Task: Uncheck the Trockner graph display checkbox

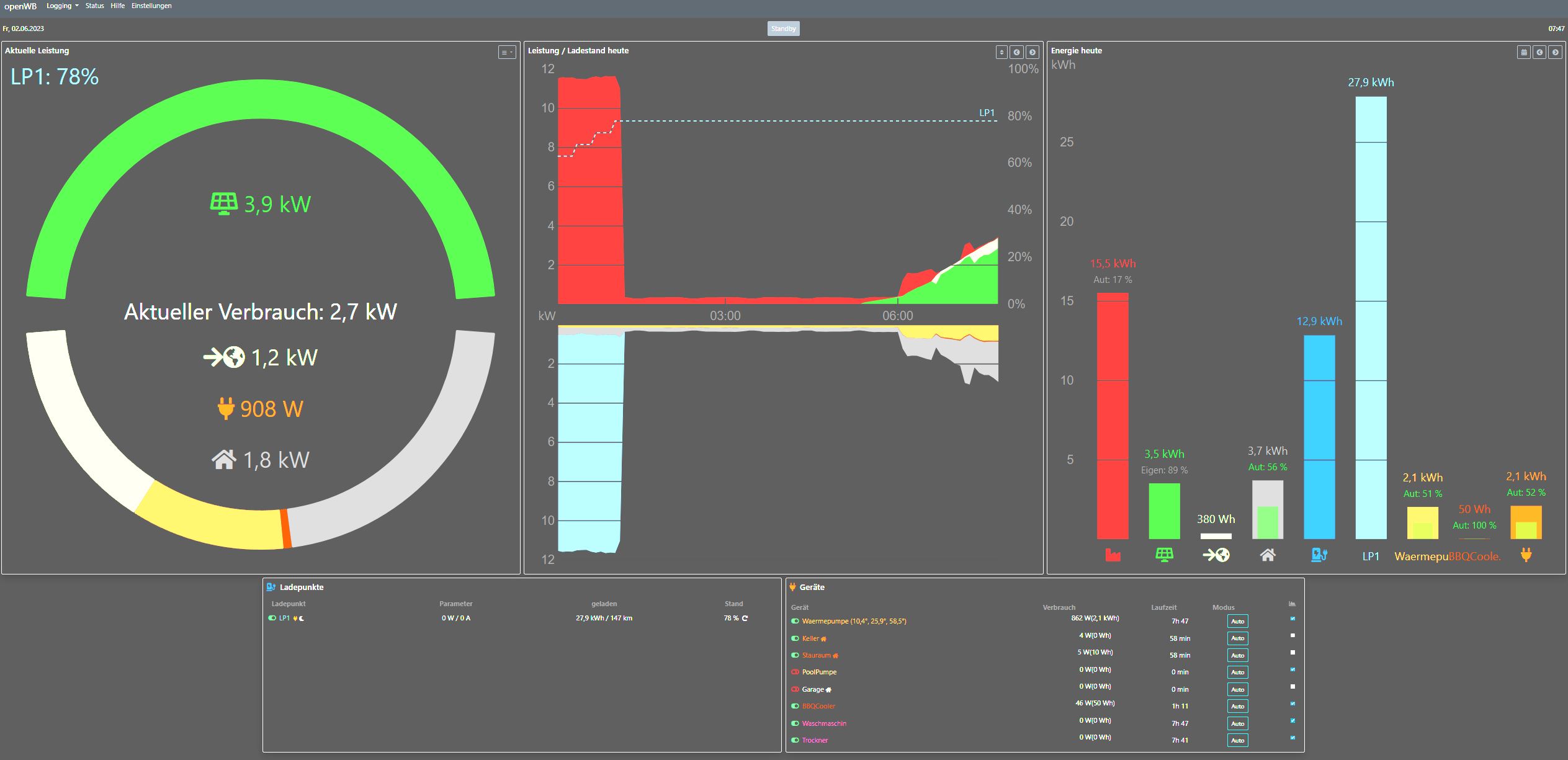Action: [x=1292, y=738]
